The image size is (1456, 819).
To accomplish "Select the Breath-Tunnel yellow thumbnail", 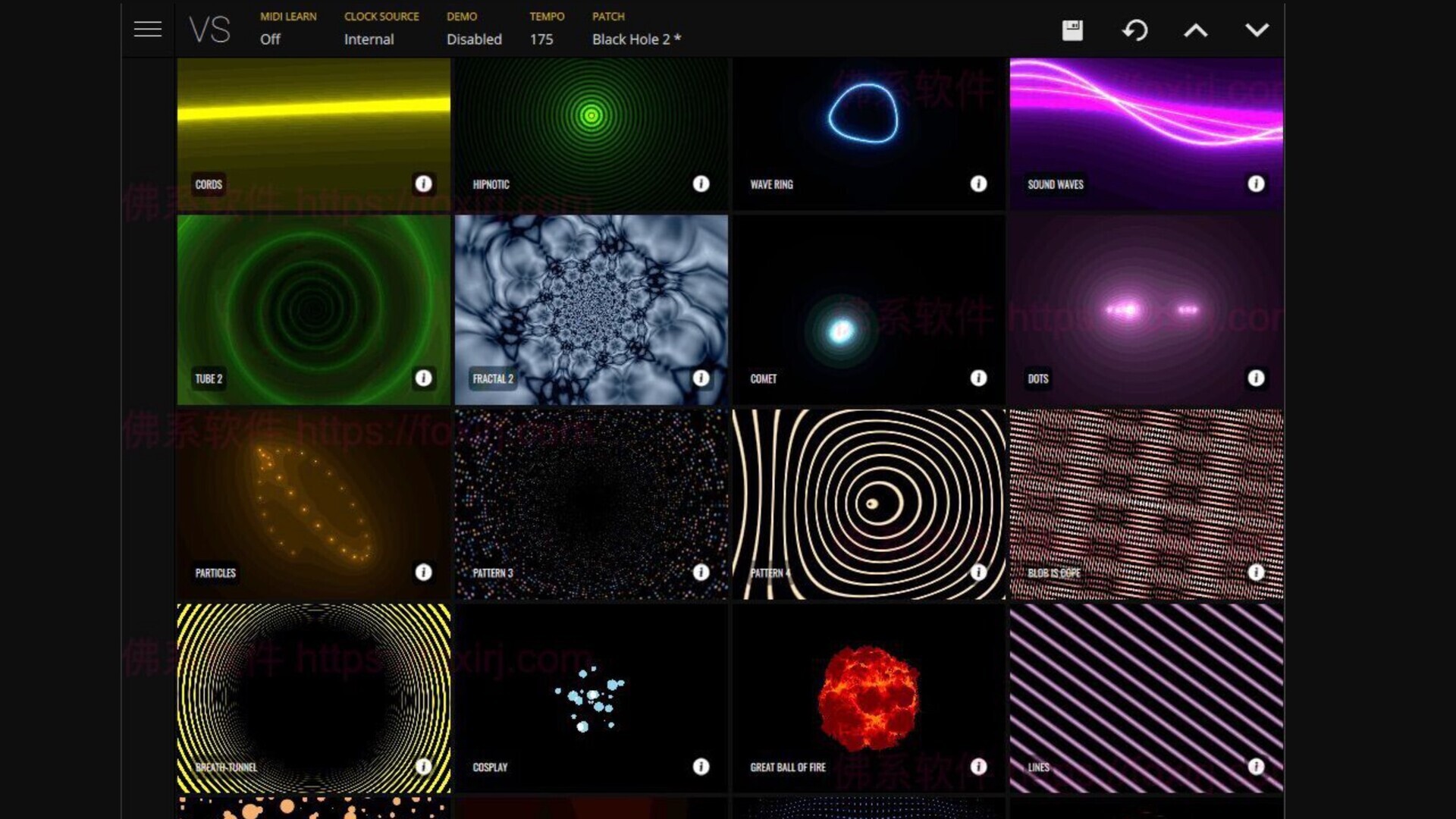I will [313, 698].
